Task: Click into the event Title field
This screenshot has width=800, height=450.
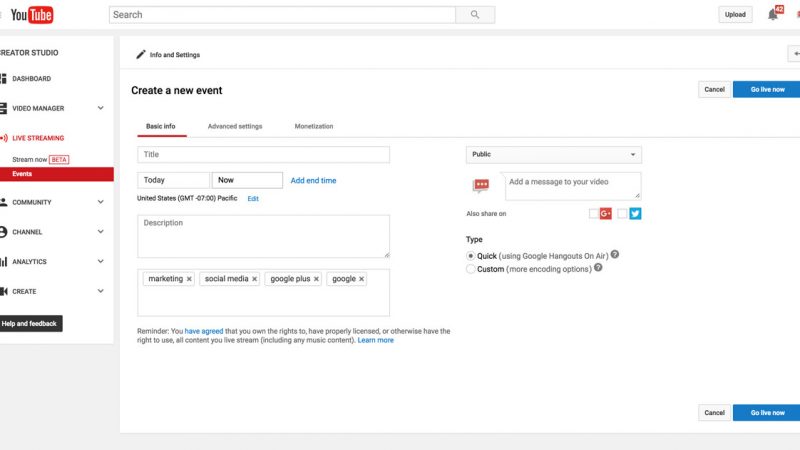Action: (263, 155)
